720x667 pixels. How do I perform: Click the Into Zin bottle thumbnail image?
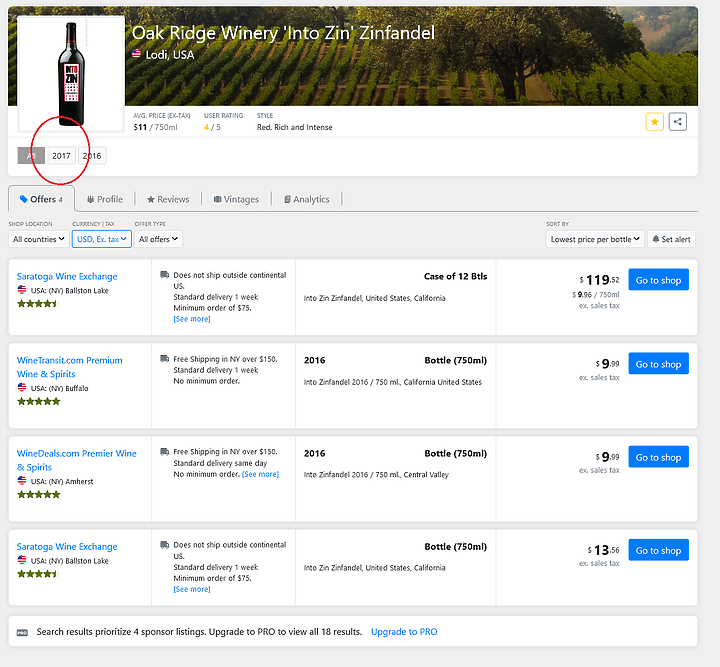pos(71,74)
